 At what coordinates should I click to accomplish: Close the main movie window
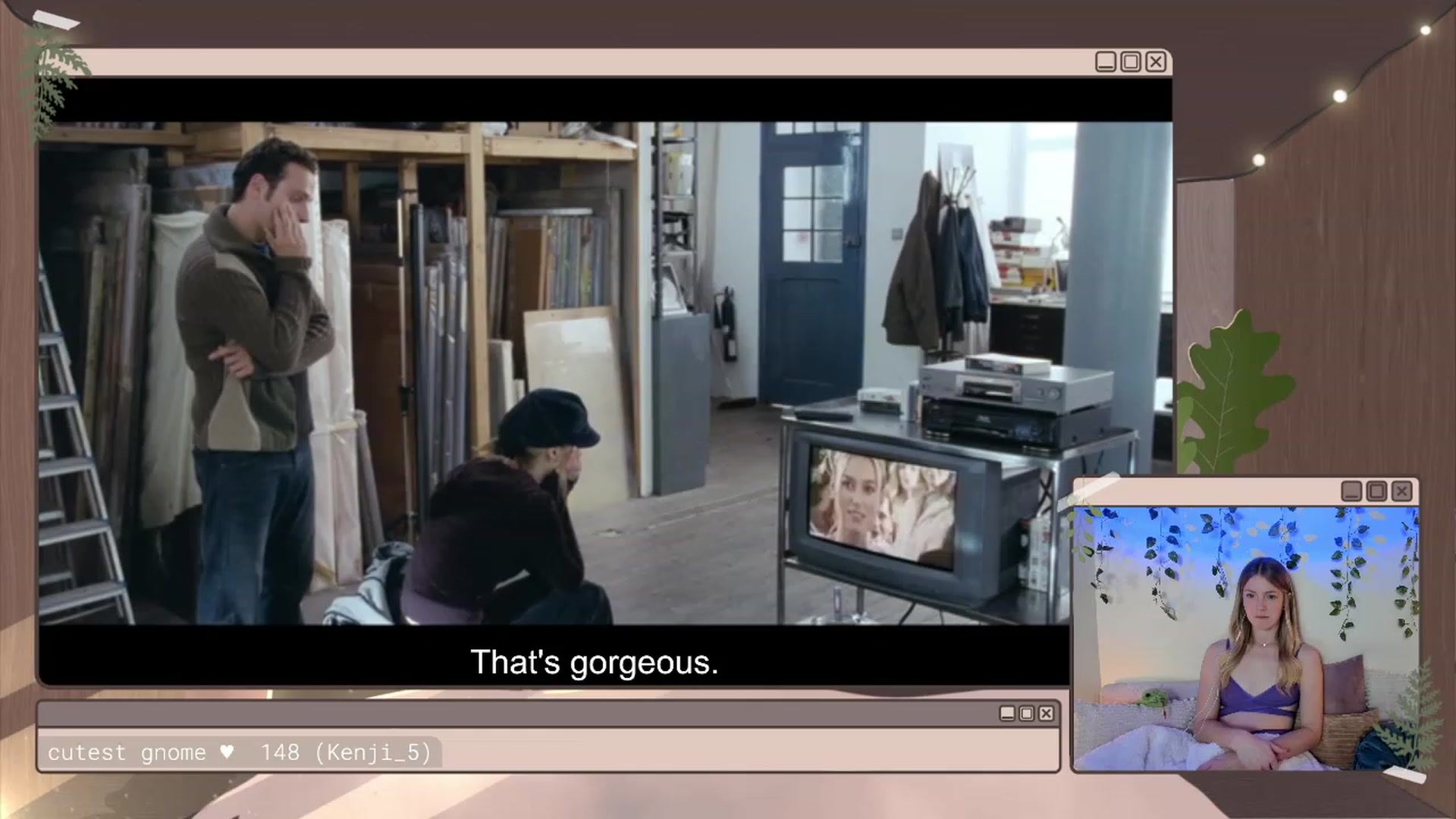click(x=1156, y=61)
